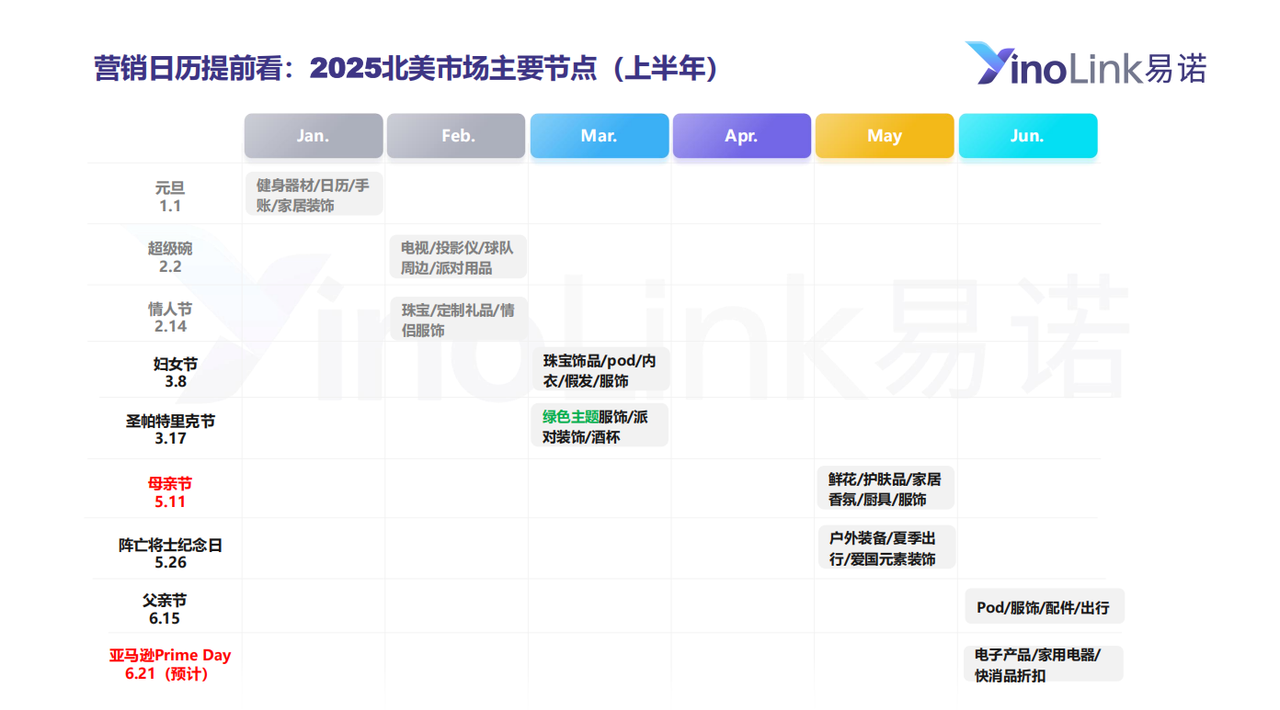Click the Pod/服饰/配件/出行 cell
Image resolution: width=1280 pixels, height=710 pixels.
point(1044,607)
